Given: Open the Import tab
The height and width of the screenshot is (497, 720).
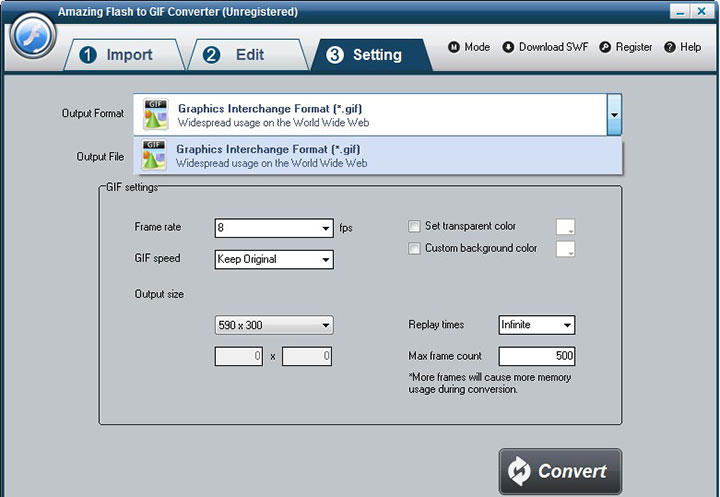Looking at the screenshot, I should click(x=123, y=55).
